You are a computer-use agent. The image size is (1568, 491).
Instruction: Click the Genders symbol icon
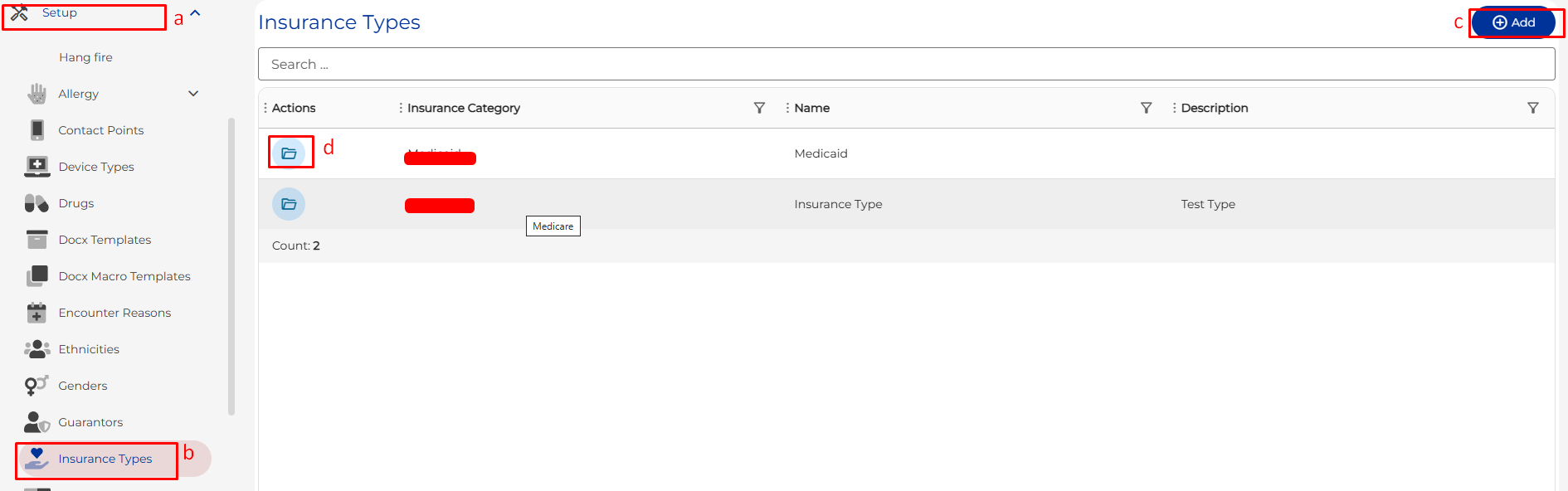(37, 386)
